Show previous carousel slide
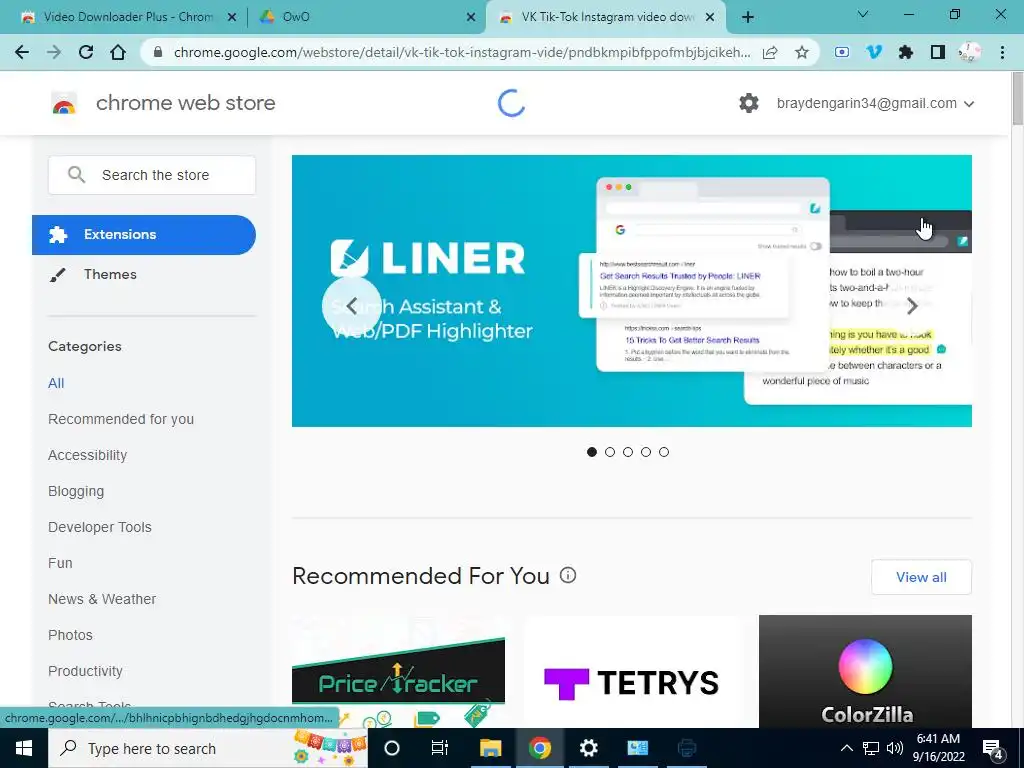The height and width of the screenshot is (768, 1024). pyautogui.click(x=351, y=306)
